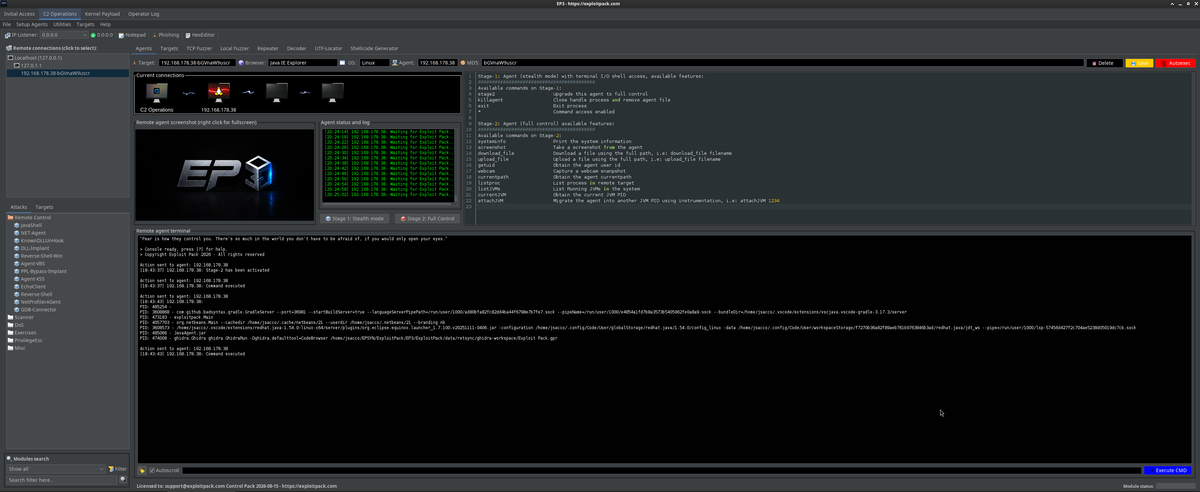Open the File menu
The image size is (1200, 492).
tap(6, 24)
